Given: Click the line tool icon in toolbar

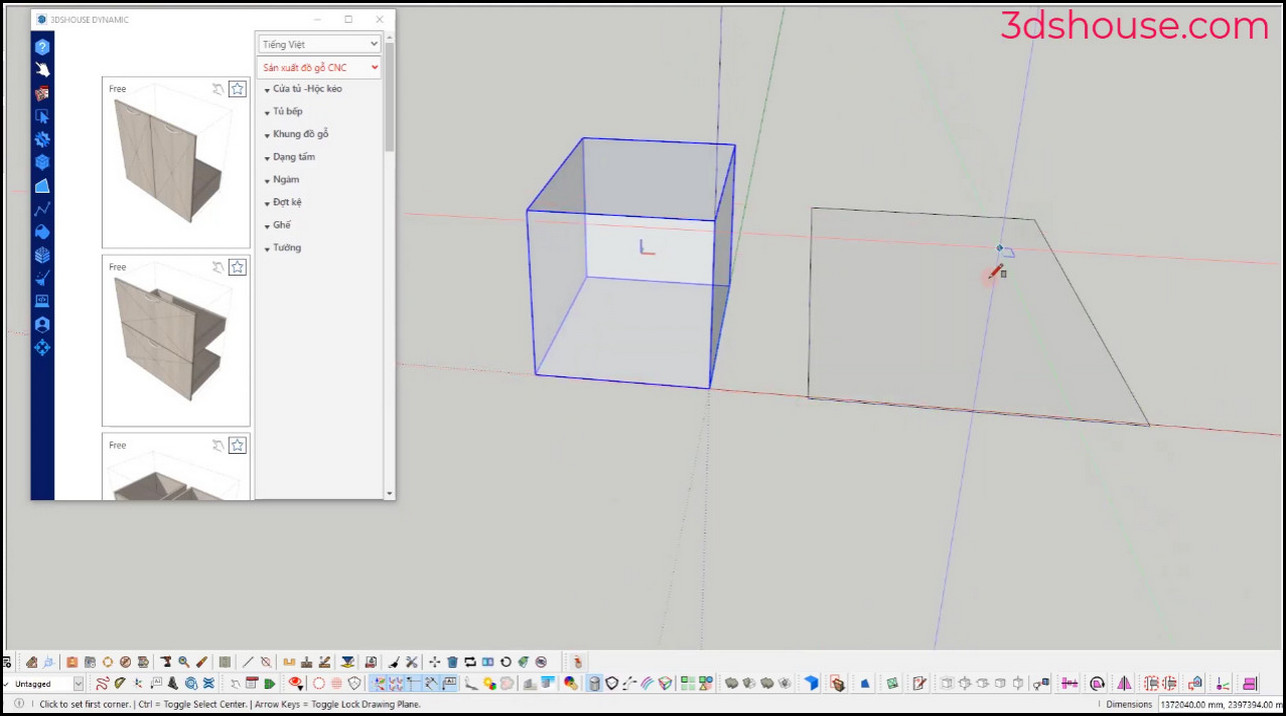Looking at the screenshot, I should point(248,662).
